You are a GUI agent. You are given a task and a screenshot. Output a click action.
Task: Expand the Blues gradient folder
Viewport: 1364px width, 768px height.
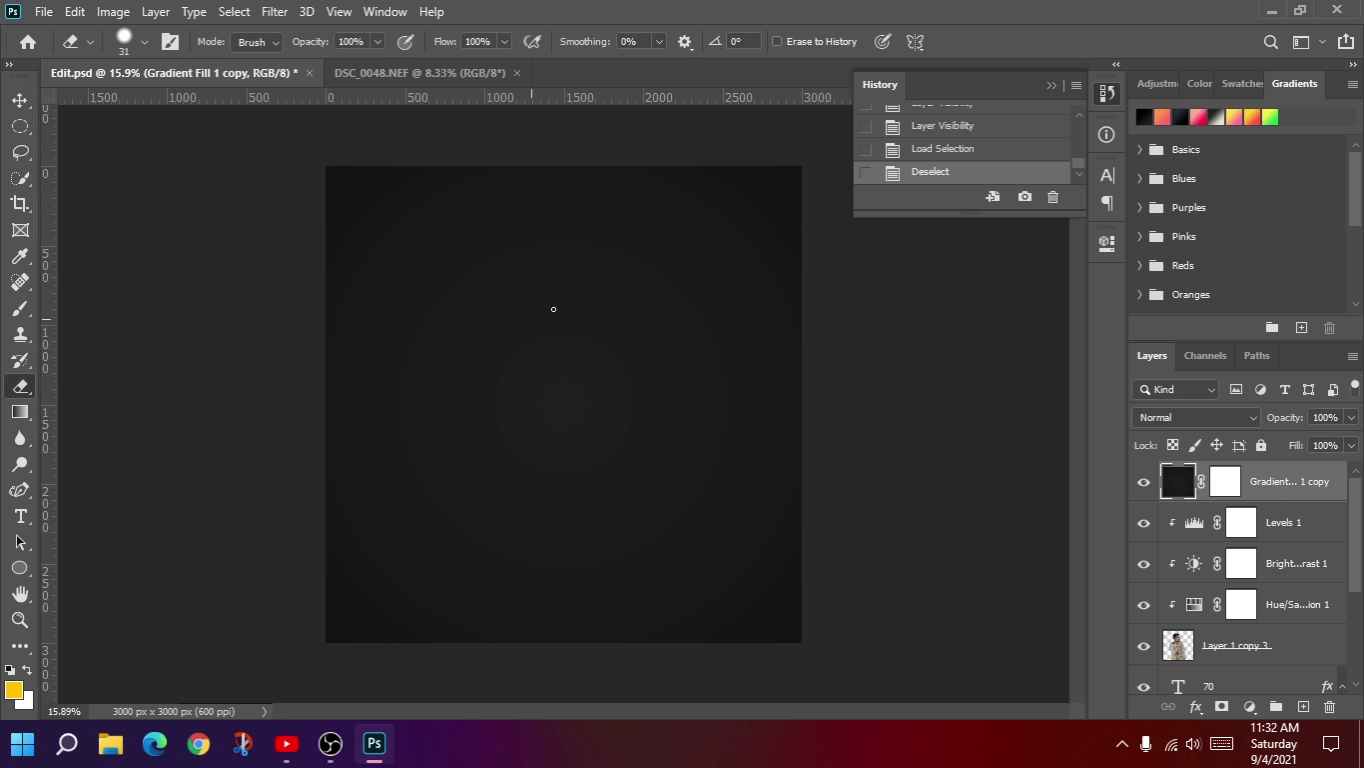tap(1140, 179)
